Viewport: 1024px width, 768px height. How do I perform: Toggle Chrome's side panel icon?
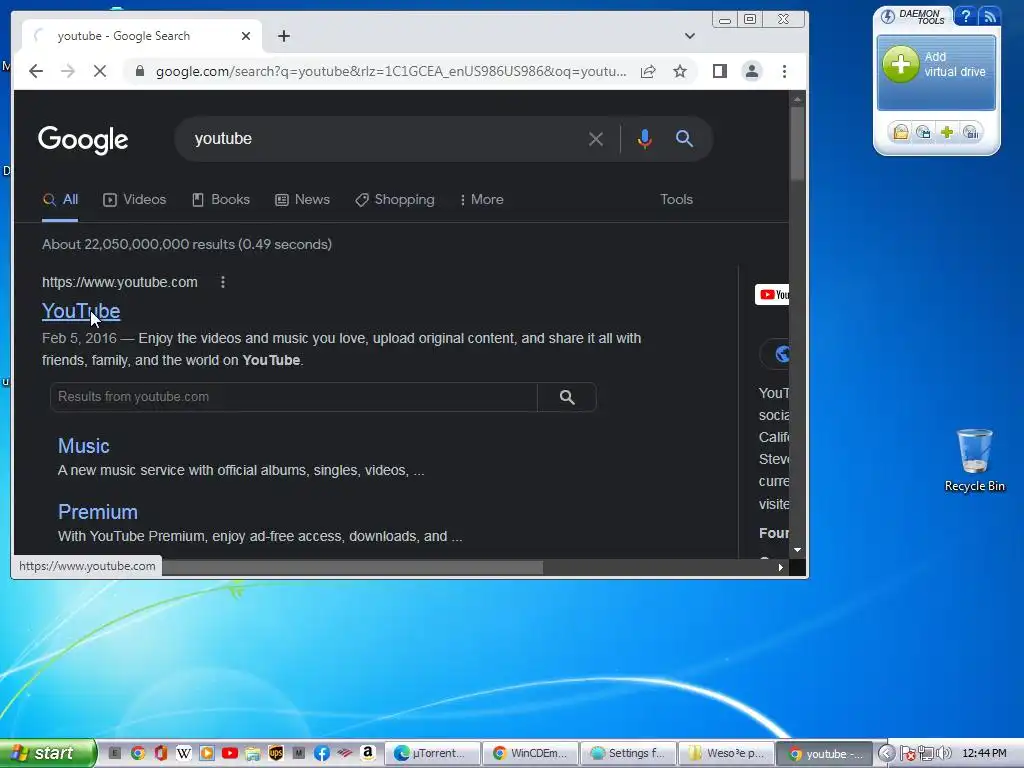720,71
